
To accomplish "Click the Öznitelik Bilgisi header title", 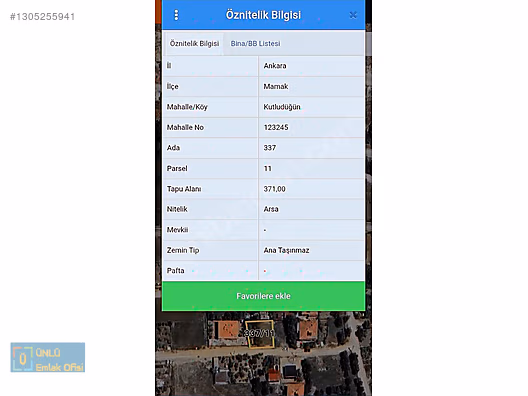I will [263, 15].
